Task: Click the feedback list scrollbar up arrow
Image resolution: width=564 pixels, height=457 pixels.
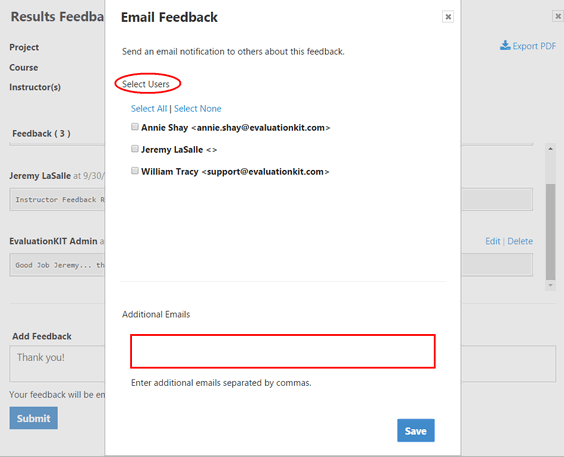Action: pos(550,148)
